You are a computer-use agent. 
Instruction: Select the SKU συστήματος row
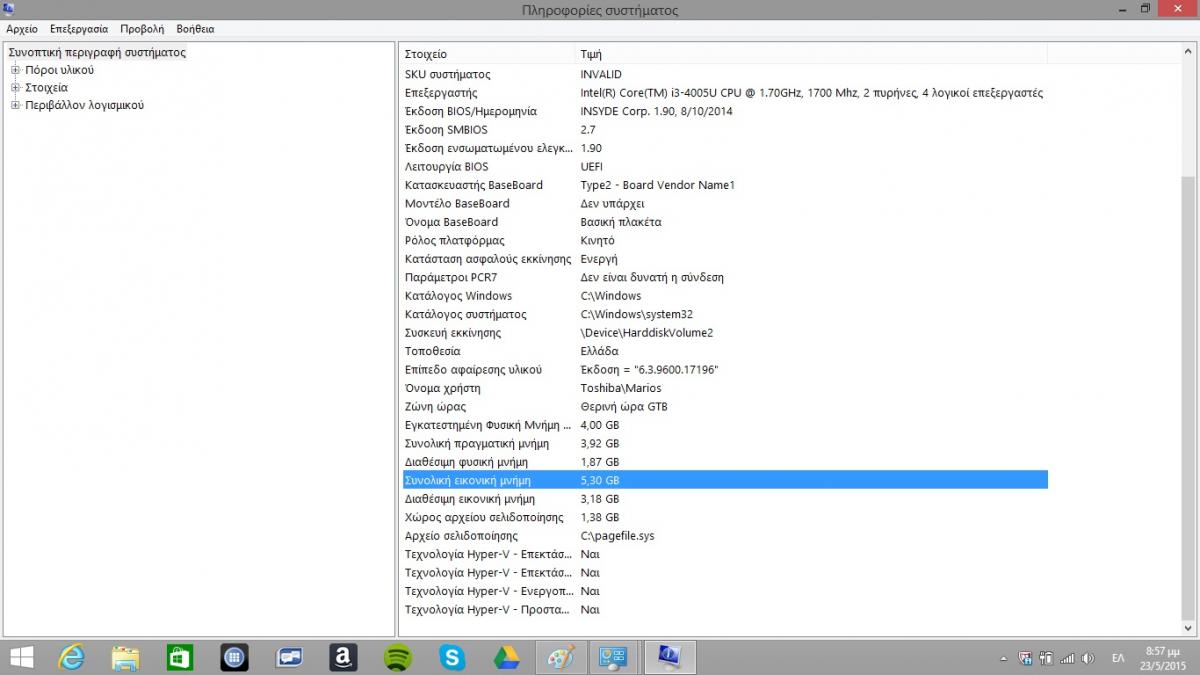724,75
